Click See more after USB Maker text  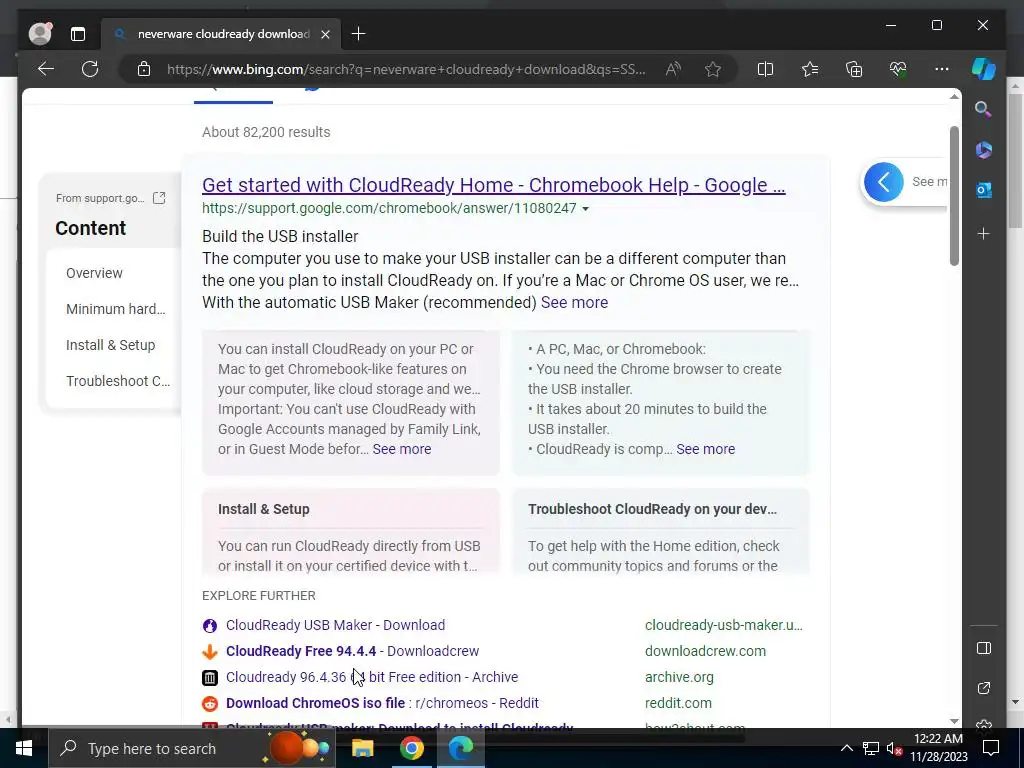[574, 302]
